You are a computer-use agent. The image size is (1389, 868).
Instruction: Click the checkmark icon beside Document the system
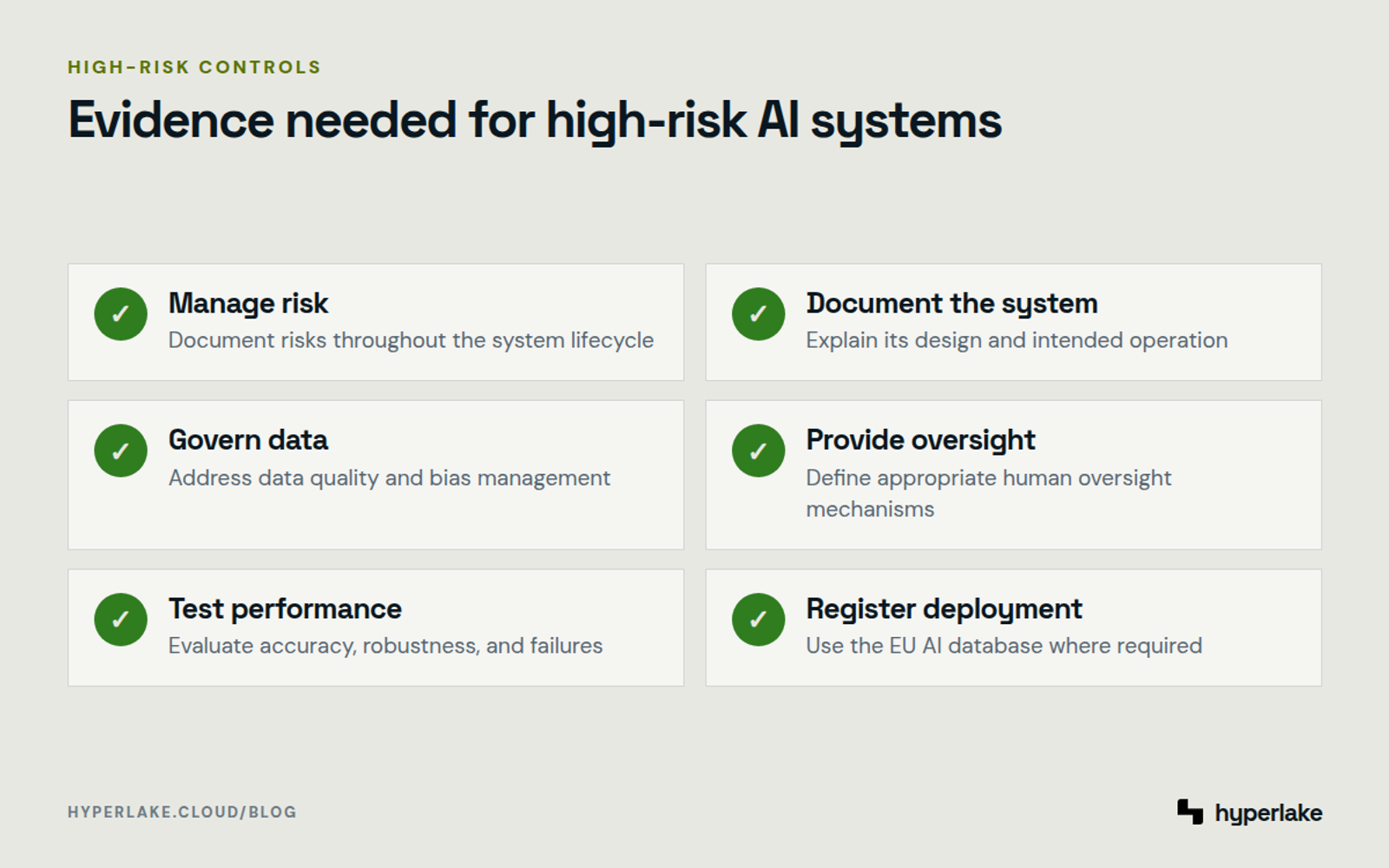tap(758, 313)
